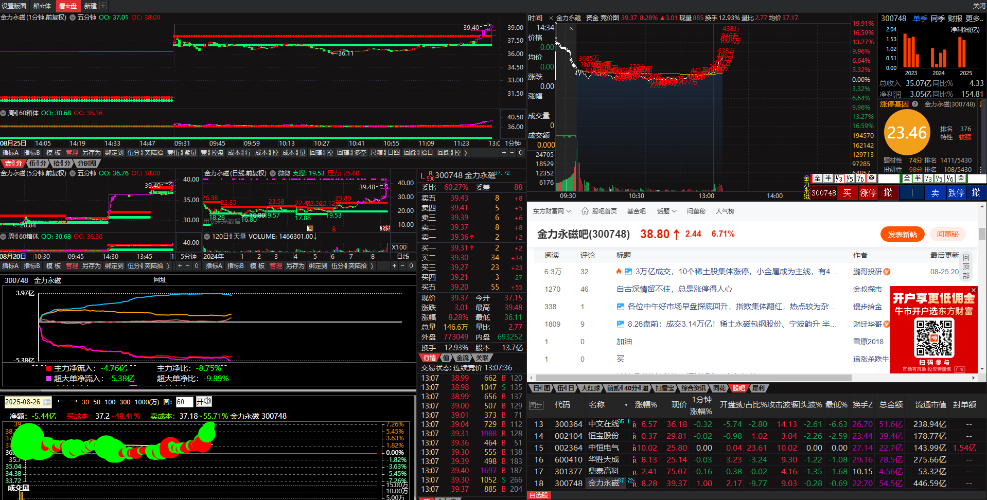Switch to the 设置版面 tab
This screenshot has height=500, width=987.
pyautogui.click(x=14, y=6)
